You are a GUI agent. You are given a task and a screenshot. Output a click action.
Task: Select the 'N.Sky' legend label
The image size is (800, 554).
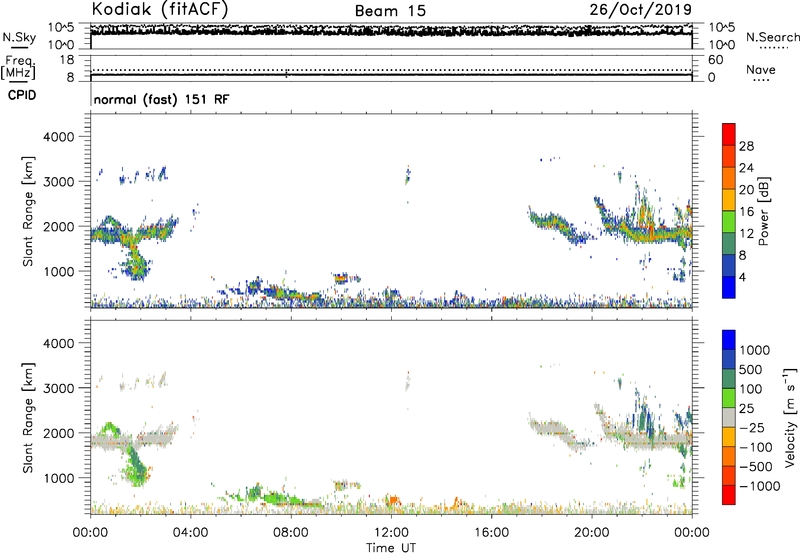click(19, 37)
